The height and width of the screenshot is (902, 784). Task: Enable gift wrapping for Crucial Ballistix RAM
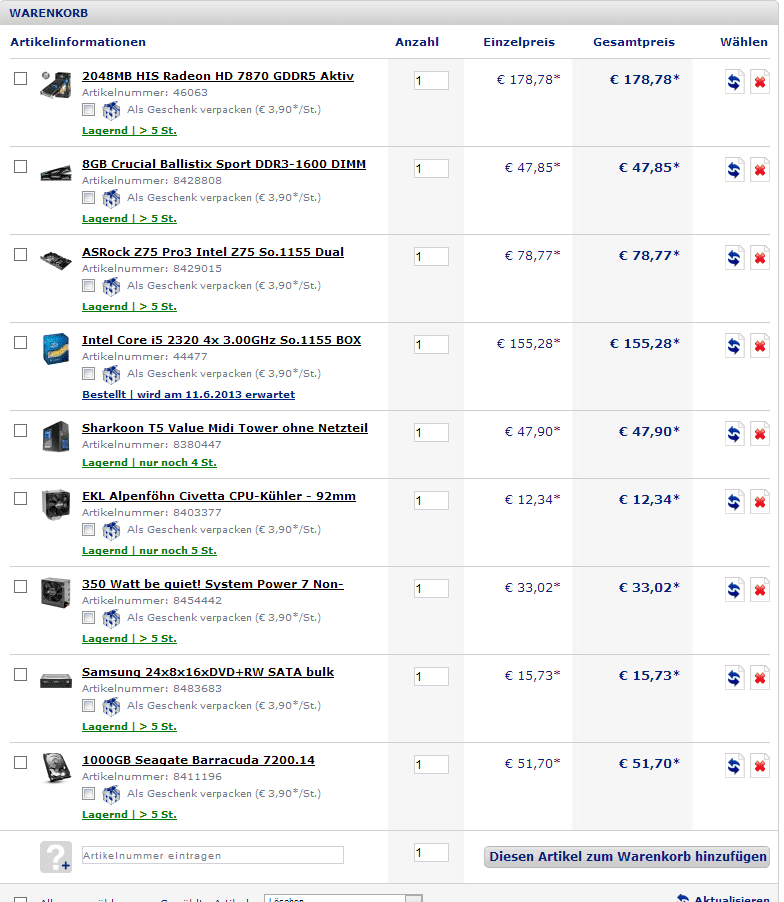89,198
